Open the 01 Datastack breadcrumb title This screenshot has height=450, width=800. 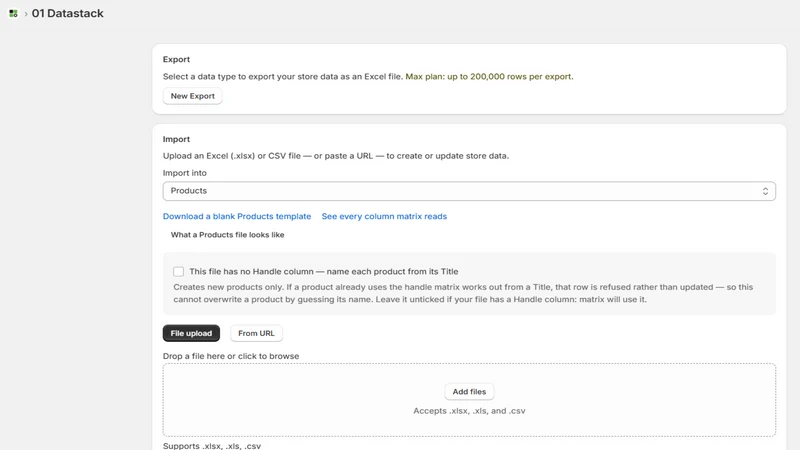[x=67, y=13]
